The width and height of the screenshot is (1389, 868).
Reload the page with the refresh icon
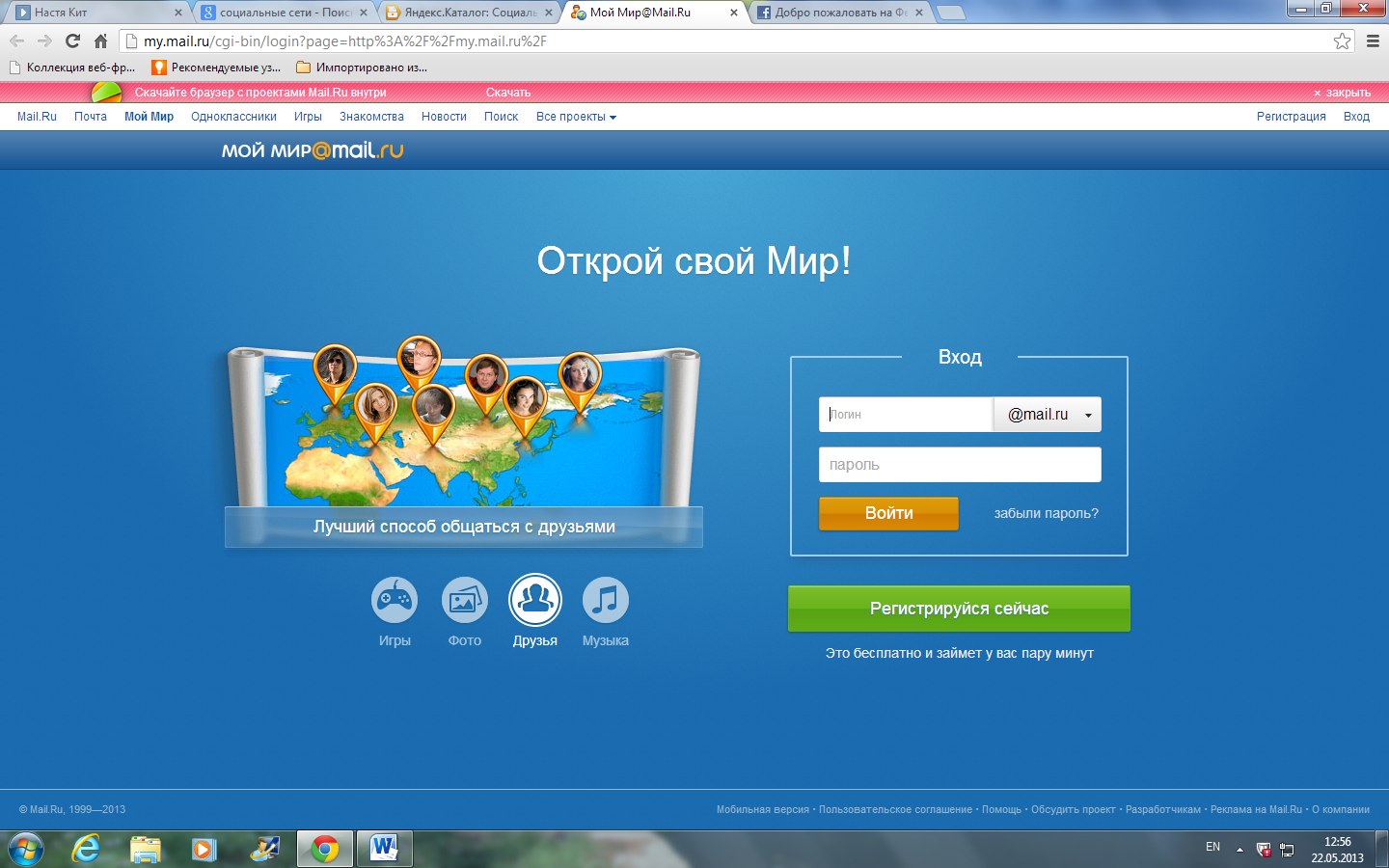tap(72, 41)
